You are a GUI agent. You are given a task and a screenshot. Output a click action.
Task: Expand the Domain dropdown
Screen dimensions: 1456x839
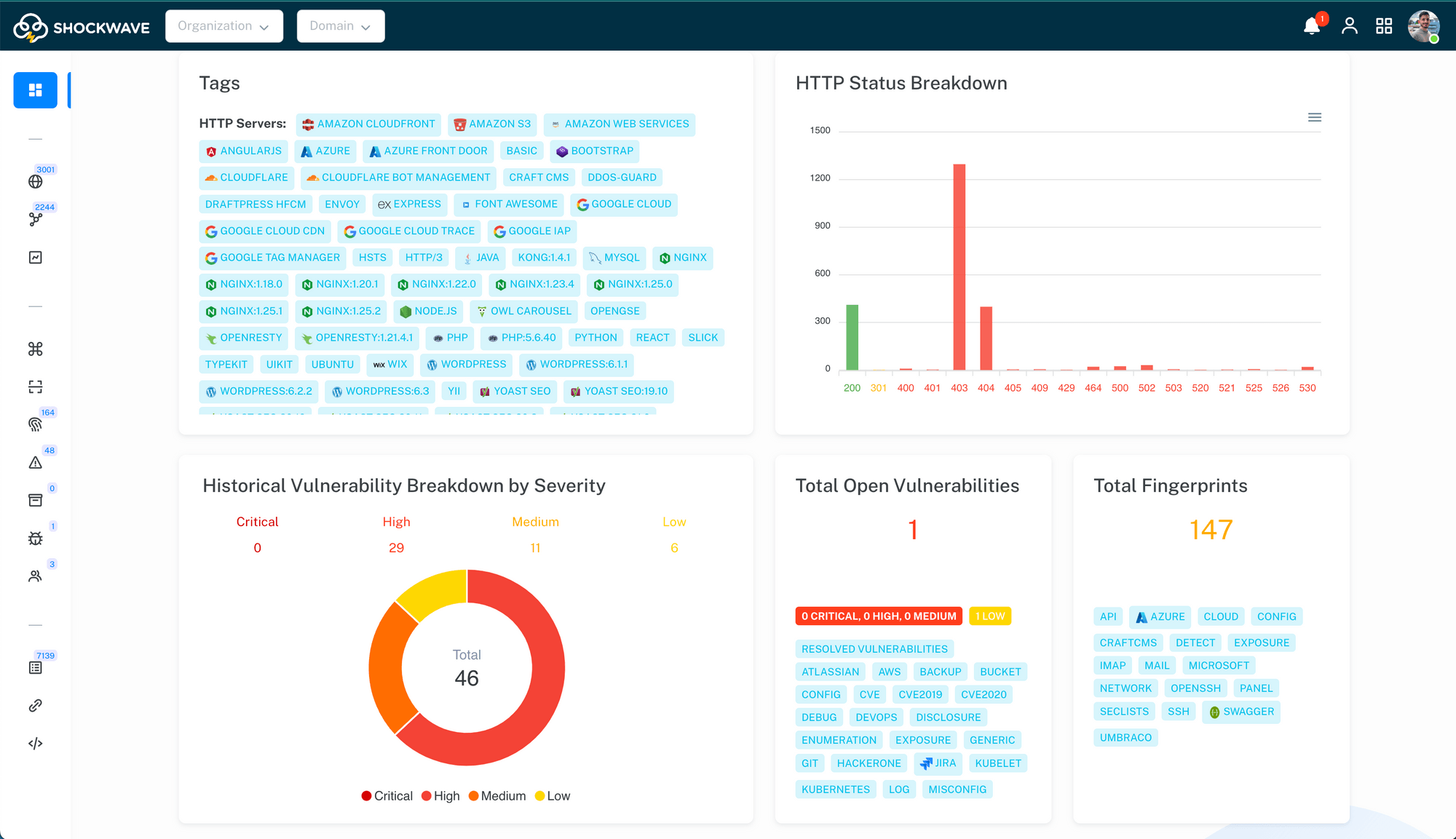tap(340, 26)
